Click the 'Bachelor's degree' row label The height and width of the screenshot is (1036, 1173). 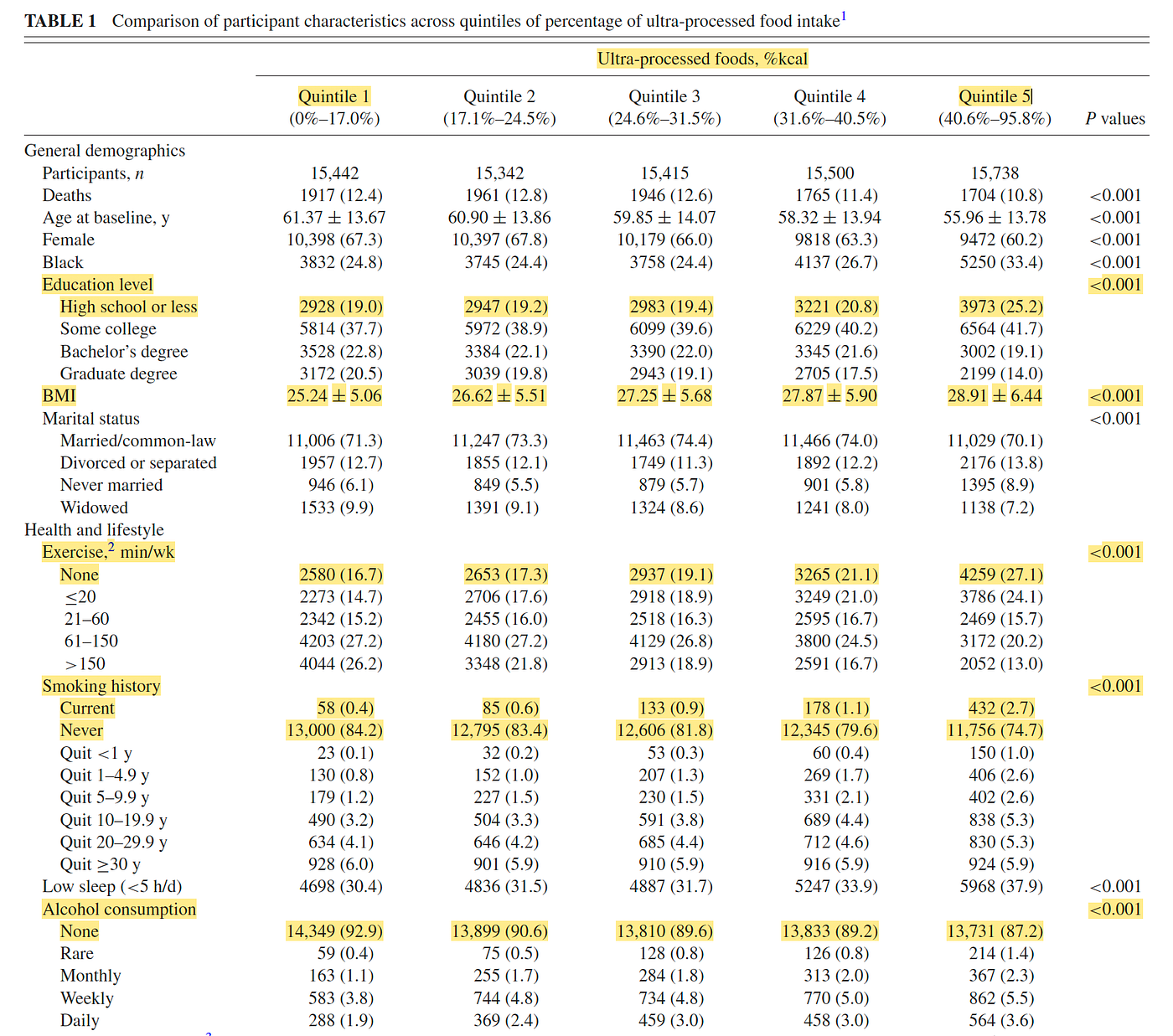pyautogui.click(x=124, y=352)
